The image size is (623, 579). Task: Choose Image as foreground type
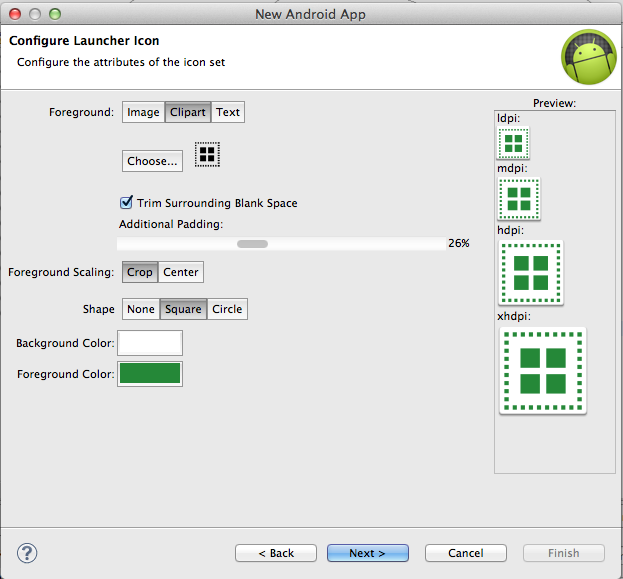click(x=143, y=112)
